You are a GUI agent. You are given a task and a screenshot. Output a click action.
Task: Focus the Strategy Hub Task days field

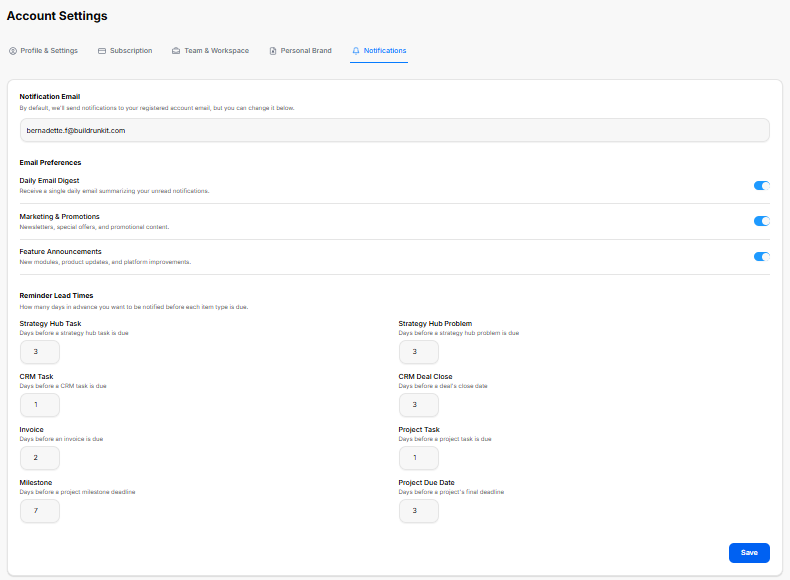[x=40, y=352]
